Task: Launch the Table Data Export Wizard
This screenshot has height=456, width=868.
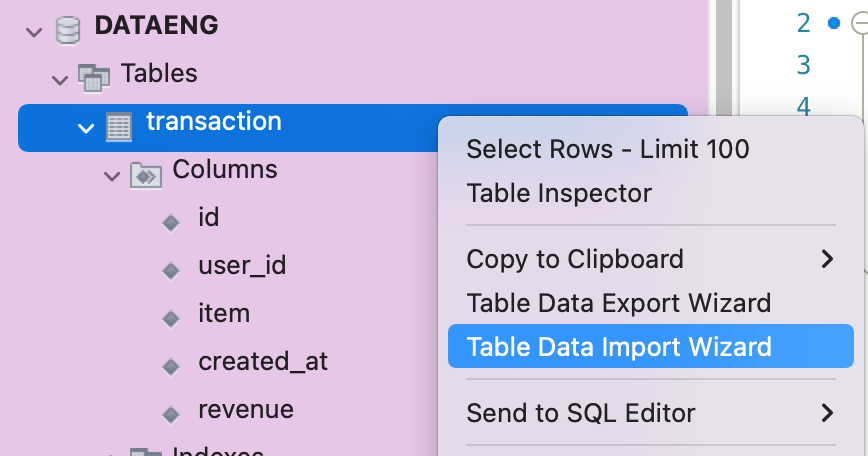Action: tap(619, 303)
